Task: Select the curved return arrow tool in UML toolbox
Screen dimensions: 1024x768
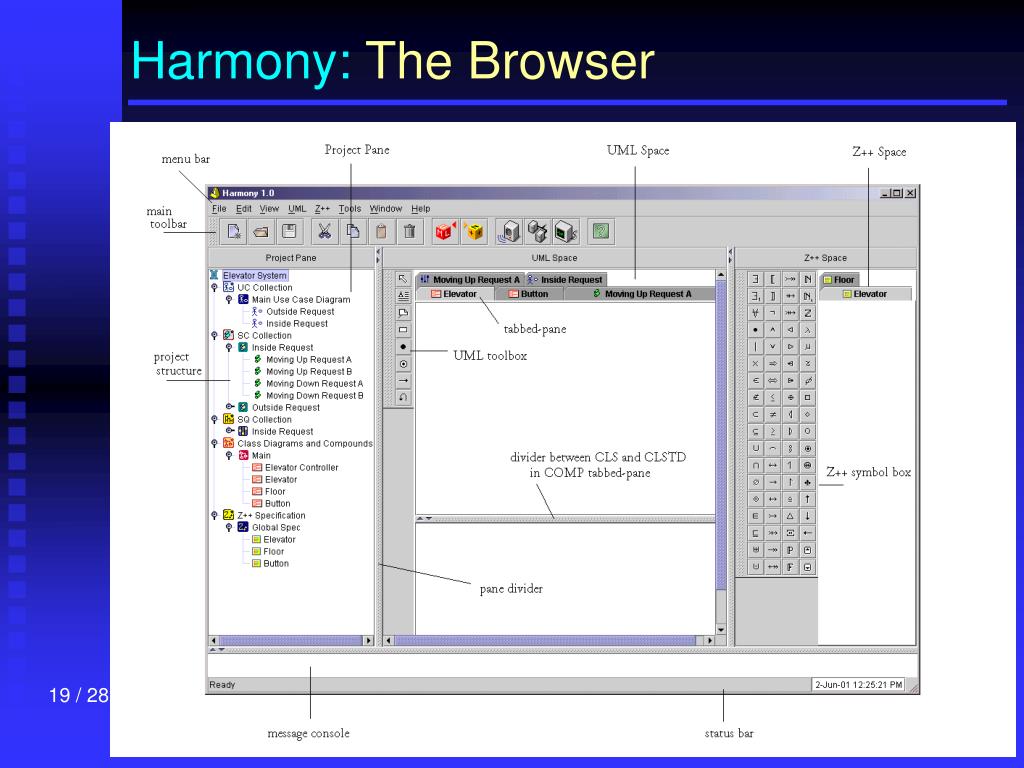Action: (x=403, y=397)
